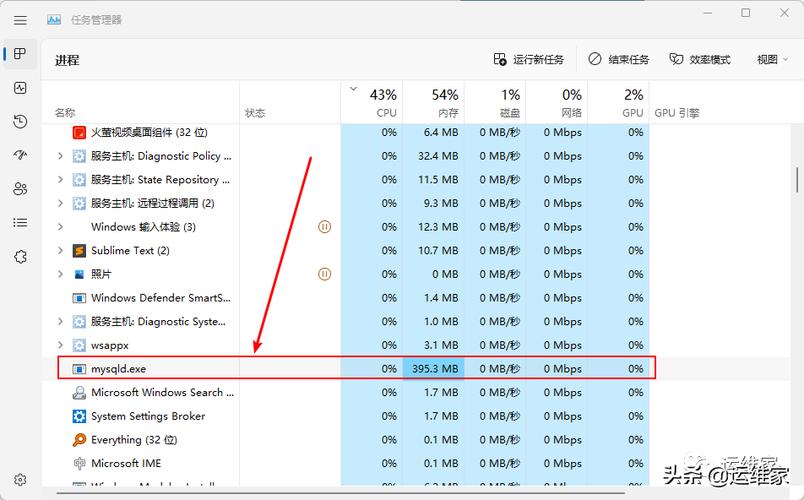Image resolution: width=804 pixels, height=500 pixels.
Task: Click the Microsoft IME icon
Action: (x=79, y=463)
